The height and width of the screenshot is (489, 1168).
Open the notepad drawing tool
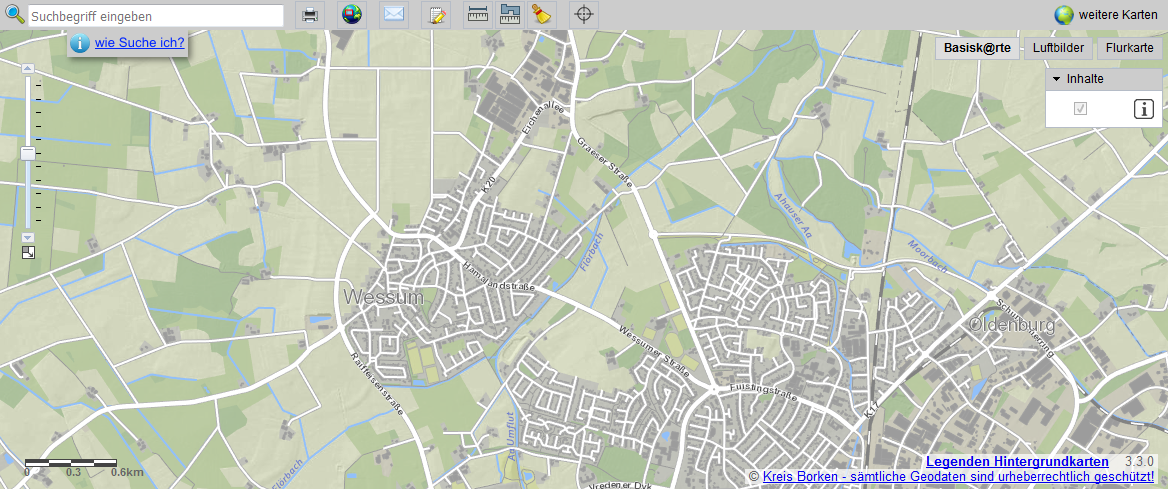436,14
